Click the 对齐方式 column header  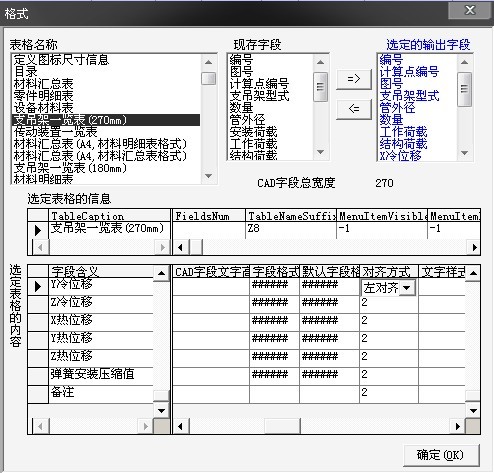pyautogui.click(x=389, y=272)
